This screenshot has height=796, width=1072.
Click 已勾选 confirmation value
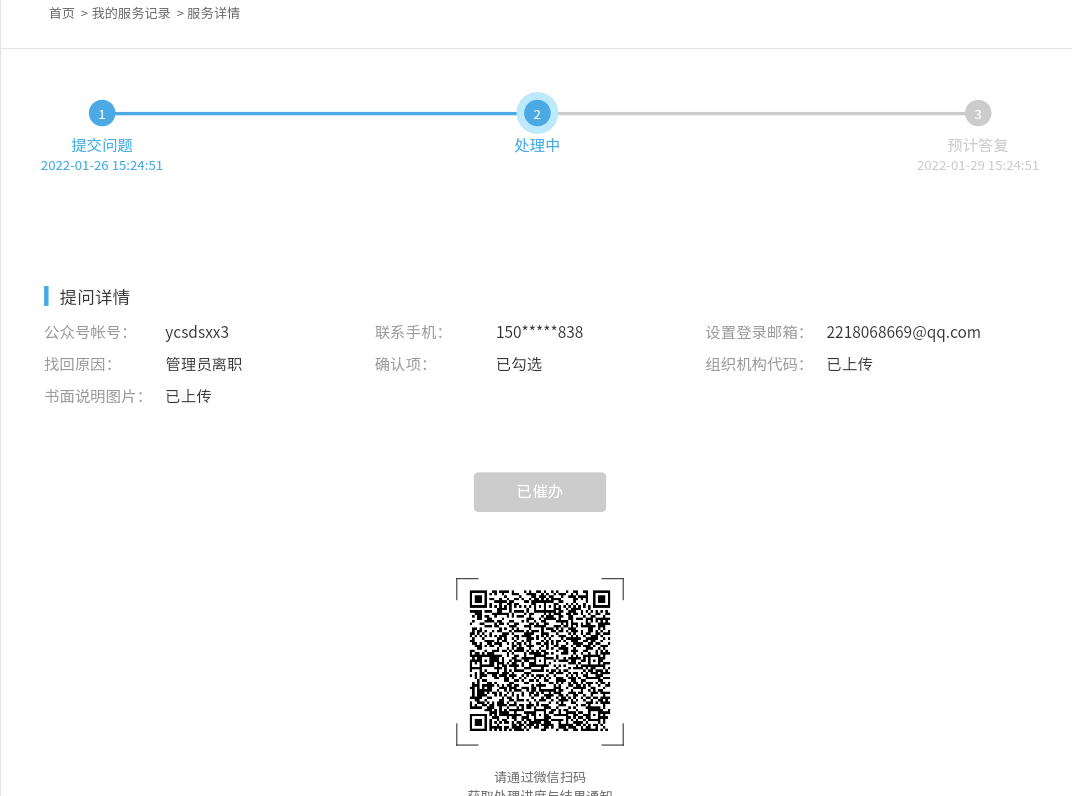tap(519, 364)
